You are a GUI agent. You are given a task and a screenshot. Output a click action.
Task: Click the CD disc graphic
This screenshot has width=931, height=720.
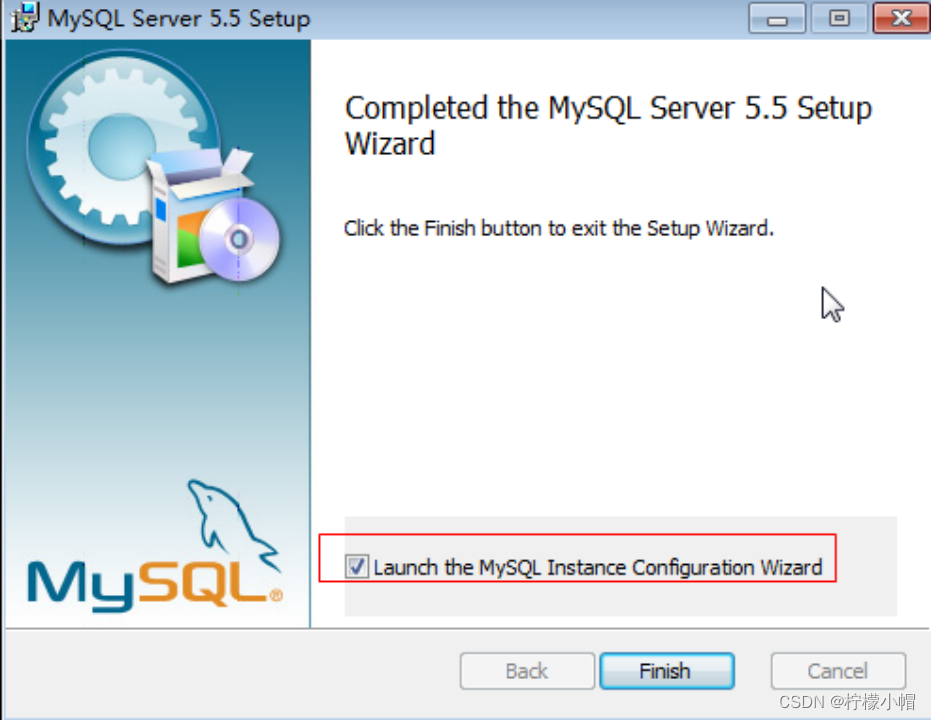pyautogui.click(x=239, y=239)
